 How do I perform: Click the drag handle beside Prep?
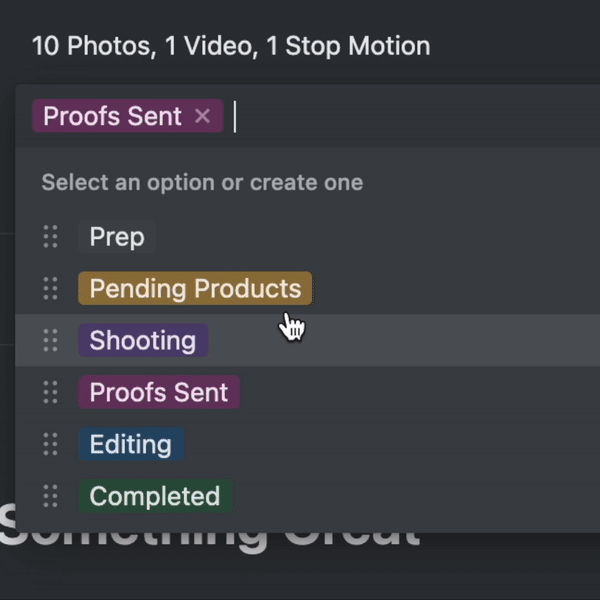(x=50, y=237)
